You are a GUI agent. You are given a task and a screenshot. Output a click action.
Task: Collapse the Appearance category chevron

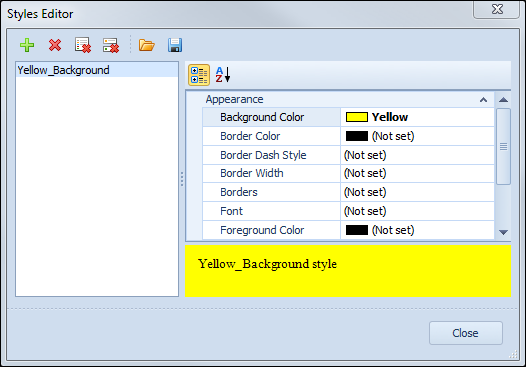pos(483,100)
